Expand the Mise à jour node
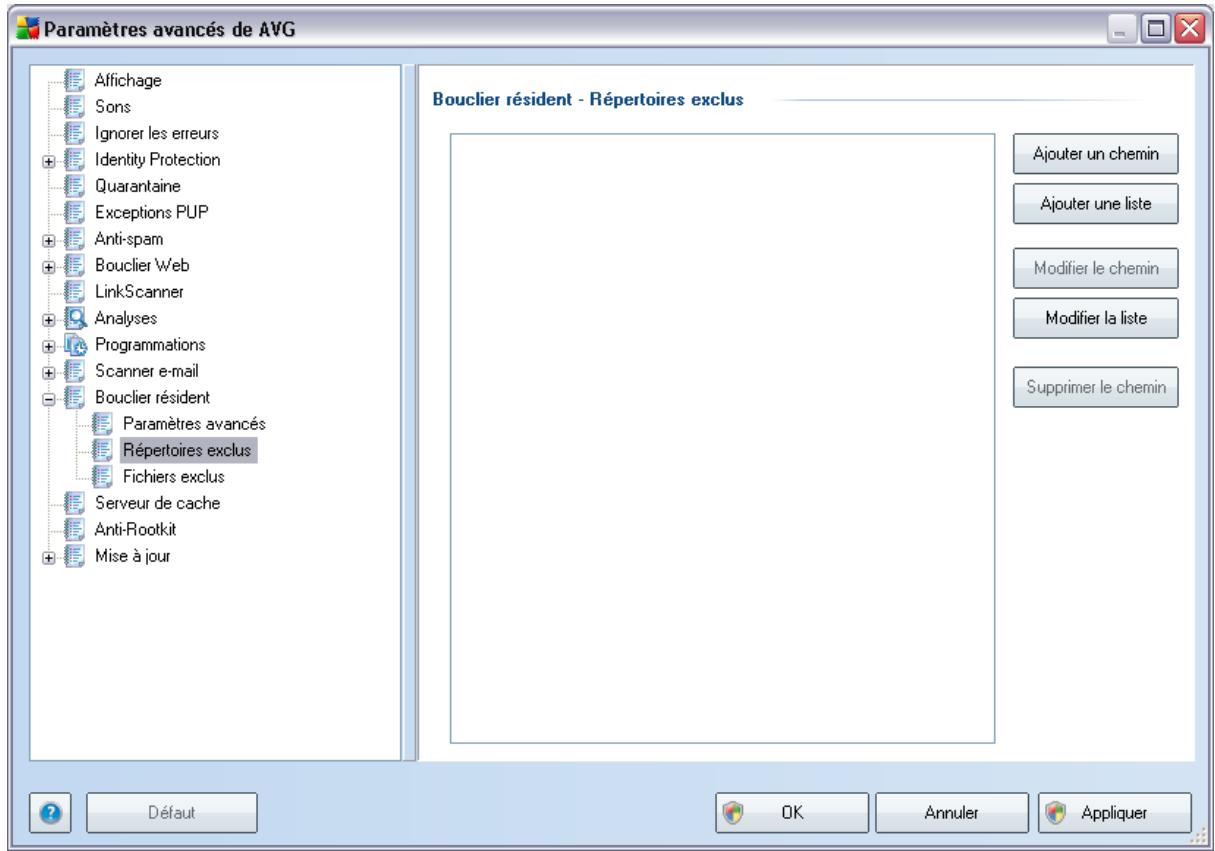Viewport: 1215px width, 851px height. (x=48, y=558)
